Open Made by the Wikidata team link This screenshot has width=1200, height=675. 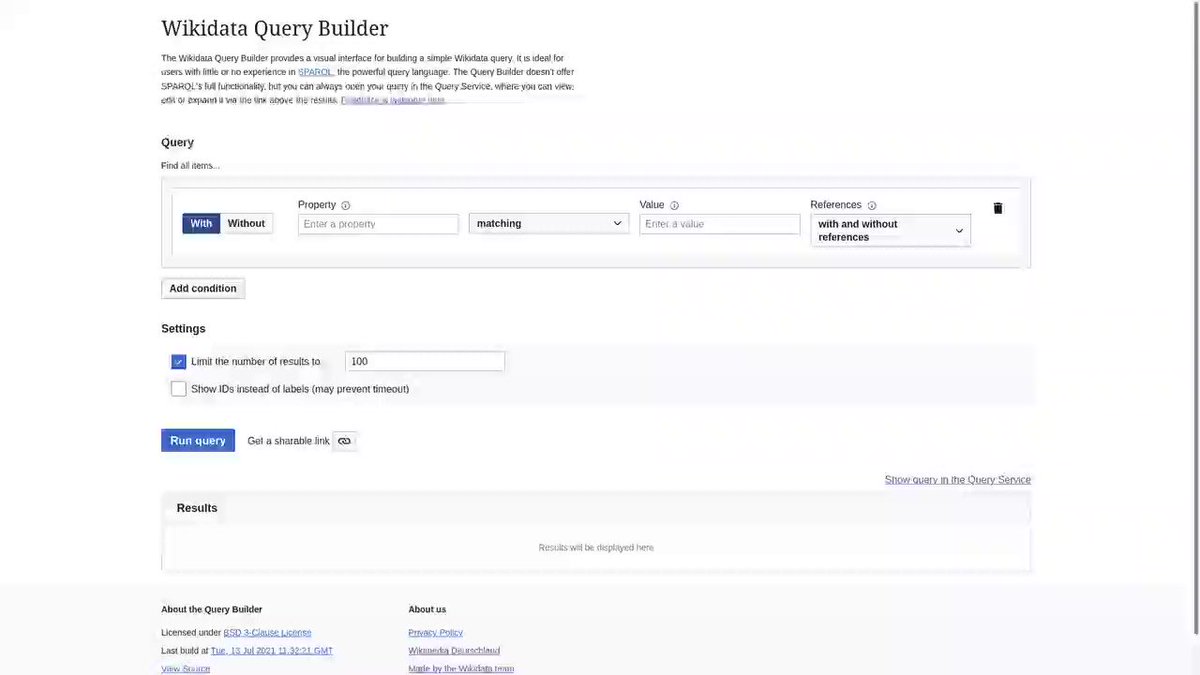(x=461, y=669)
